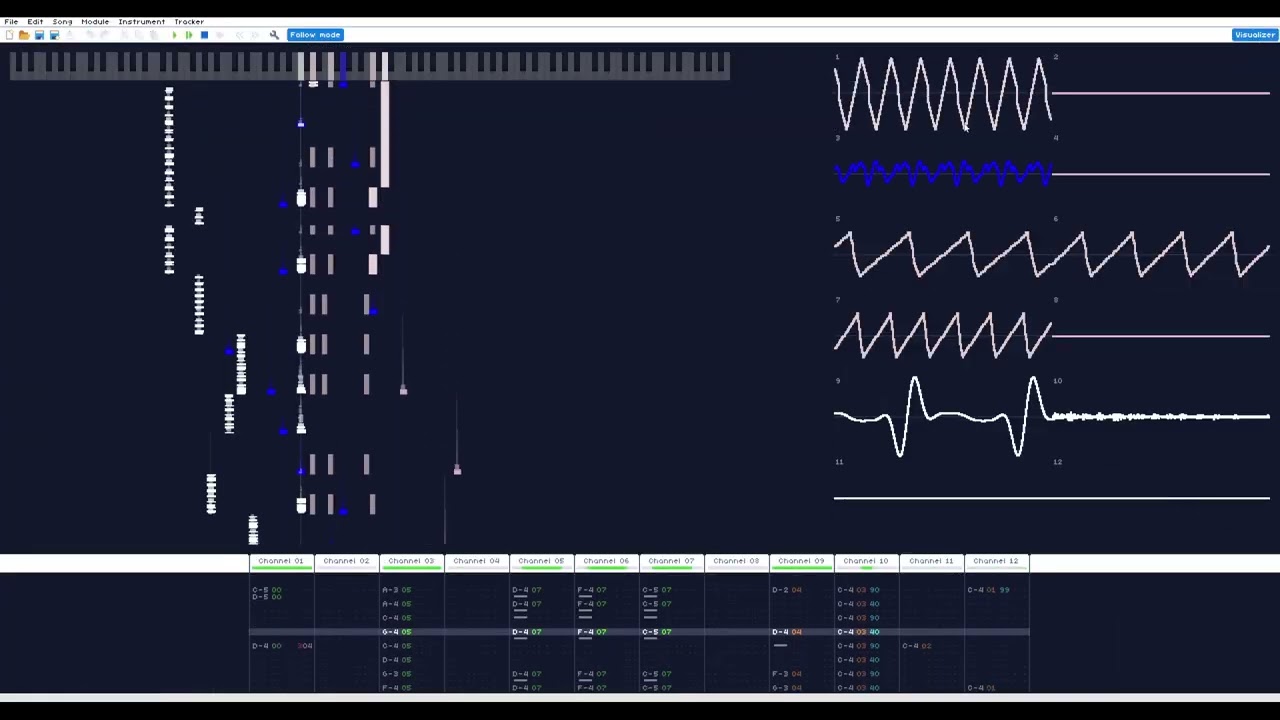Open tracker settings via the wrench icon

[274, 35]
